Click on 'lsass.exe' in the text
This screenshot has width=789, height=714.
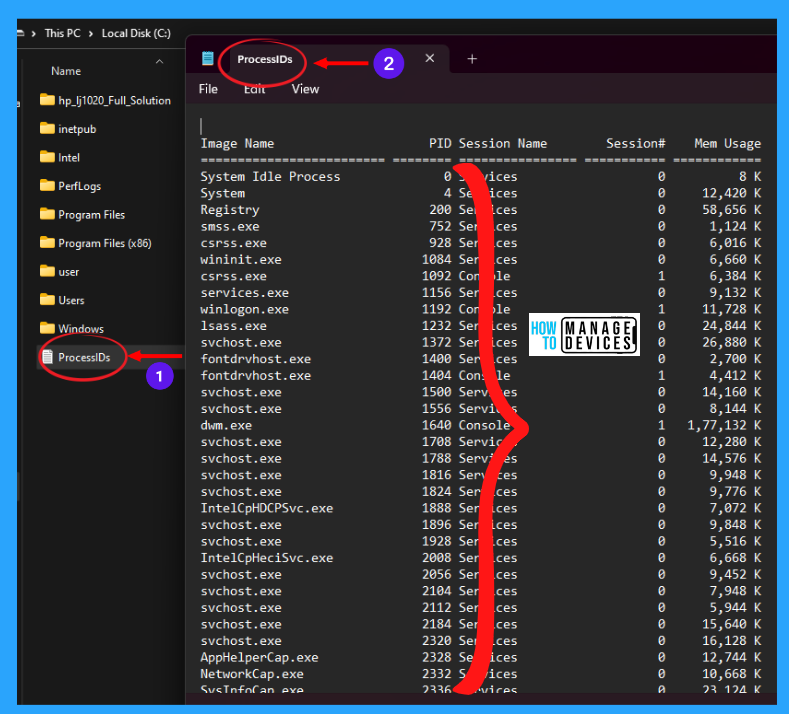coord(233,326)
